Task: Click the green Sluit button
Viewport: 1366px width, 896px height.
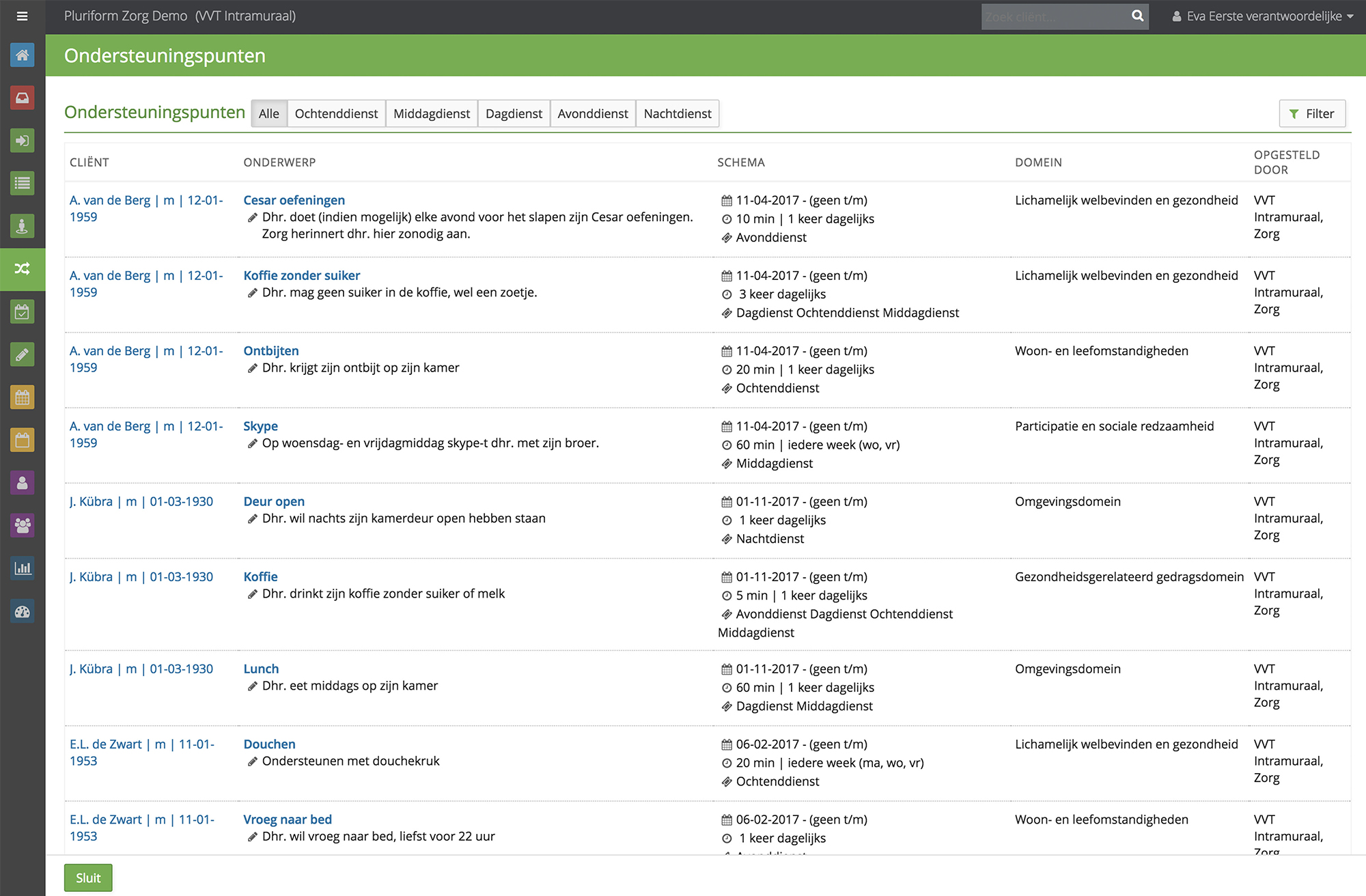Action: [x=88, y=878]
